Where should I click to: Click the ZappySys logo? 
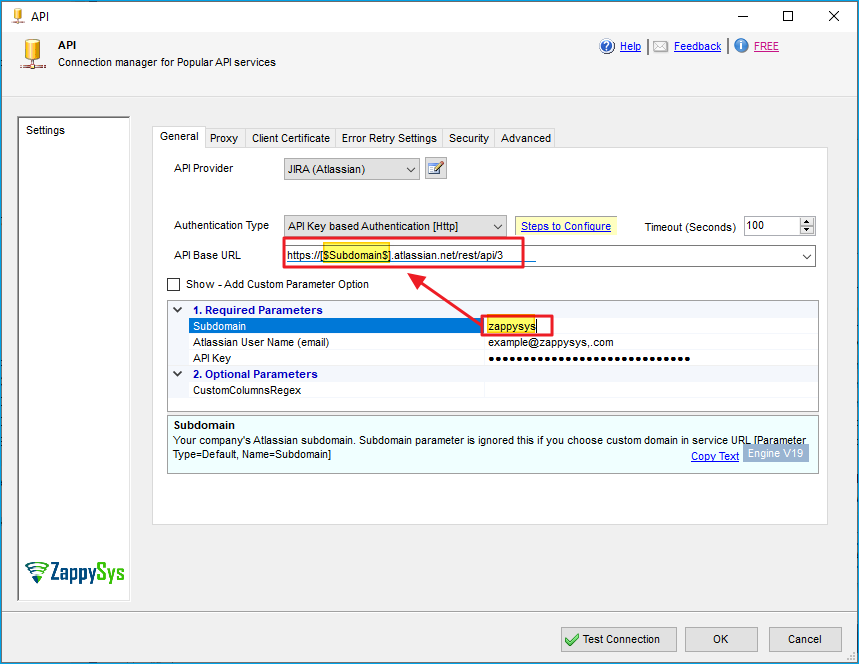click(75, 572)
